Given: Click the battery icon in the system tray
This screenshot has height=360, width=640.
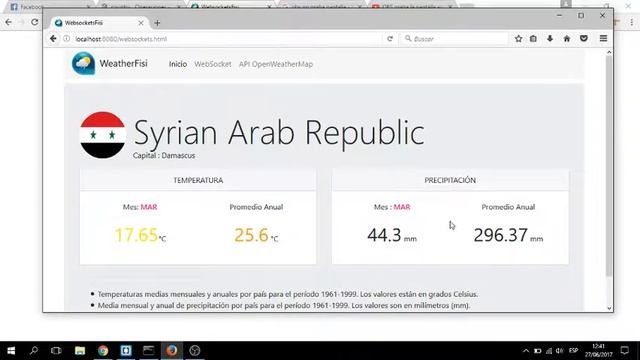Looking at the screenshot, I should [538, 351].
